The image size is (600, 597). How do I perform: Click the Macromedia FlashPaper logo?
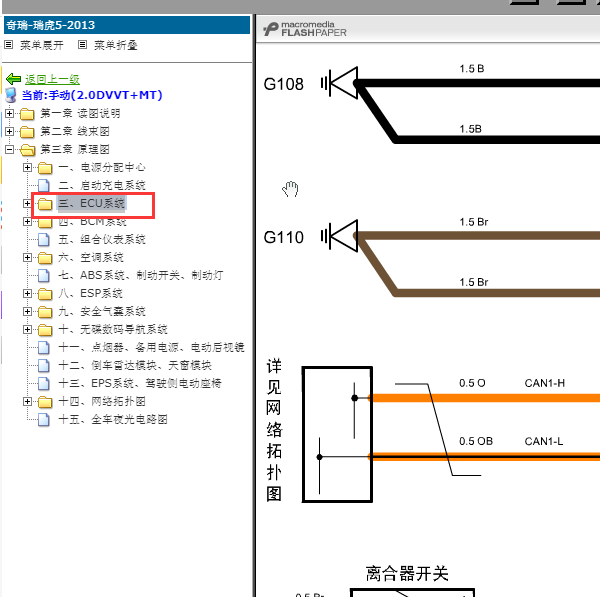click(x=305, y=29)
